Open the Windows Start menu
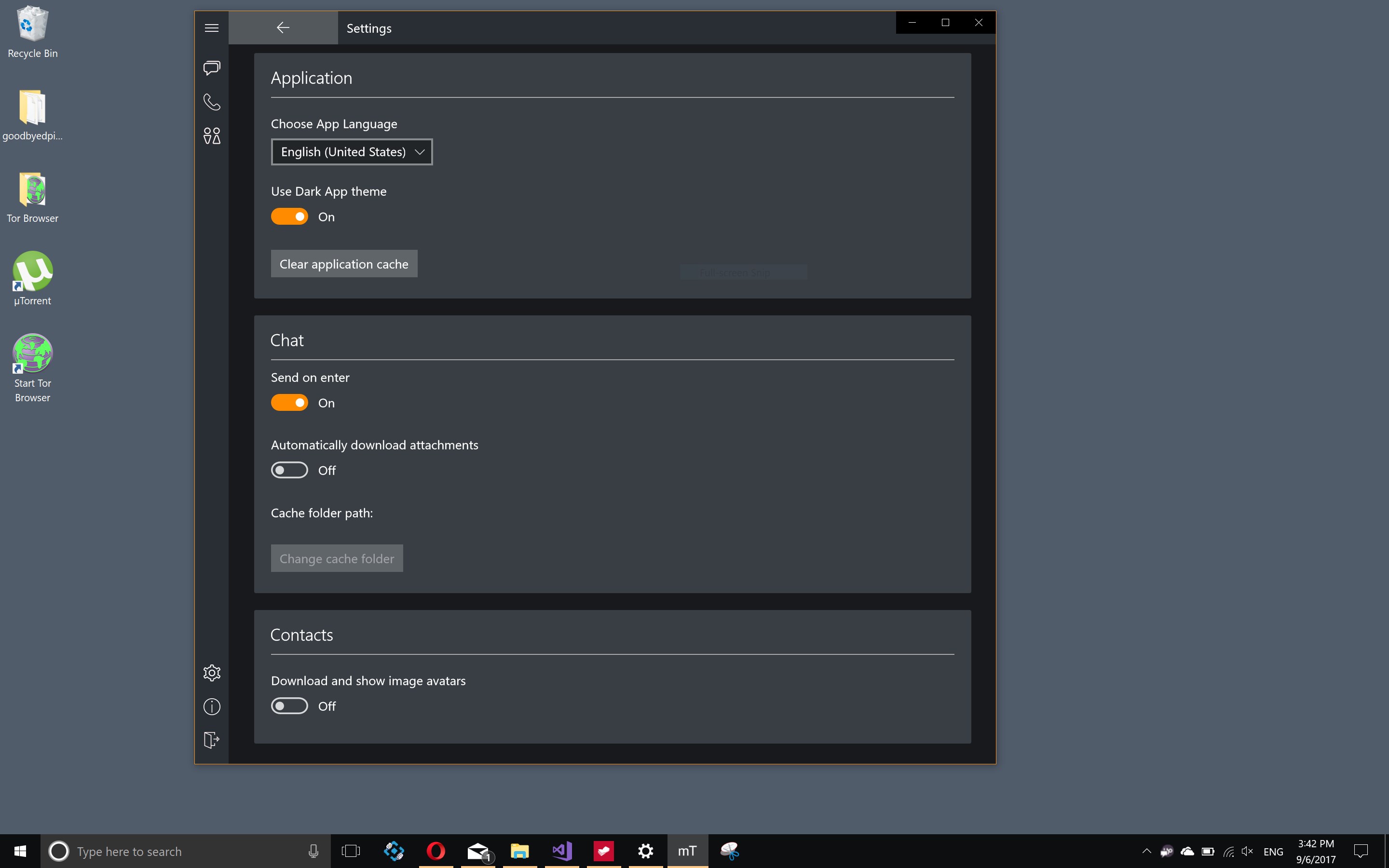The width and height of the screenshot is (1389, 868). click(21, 851)
